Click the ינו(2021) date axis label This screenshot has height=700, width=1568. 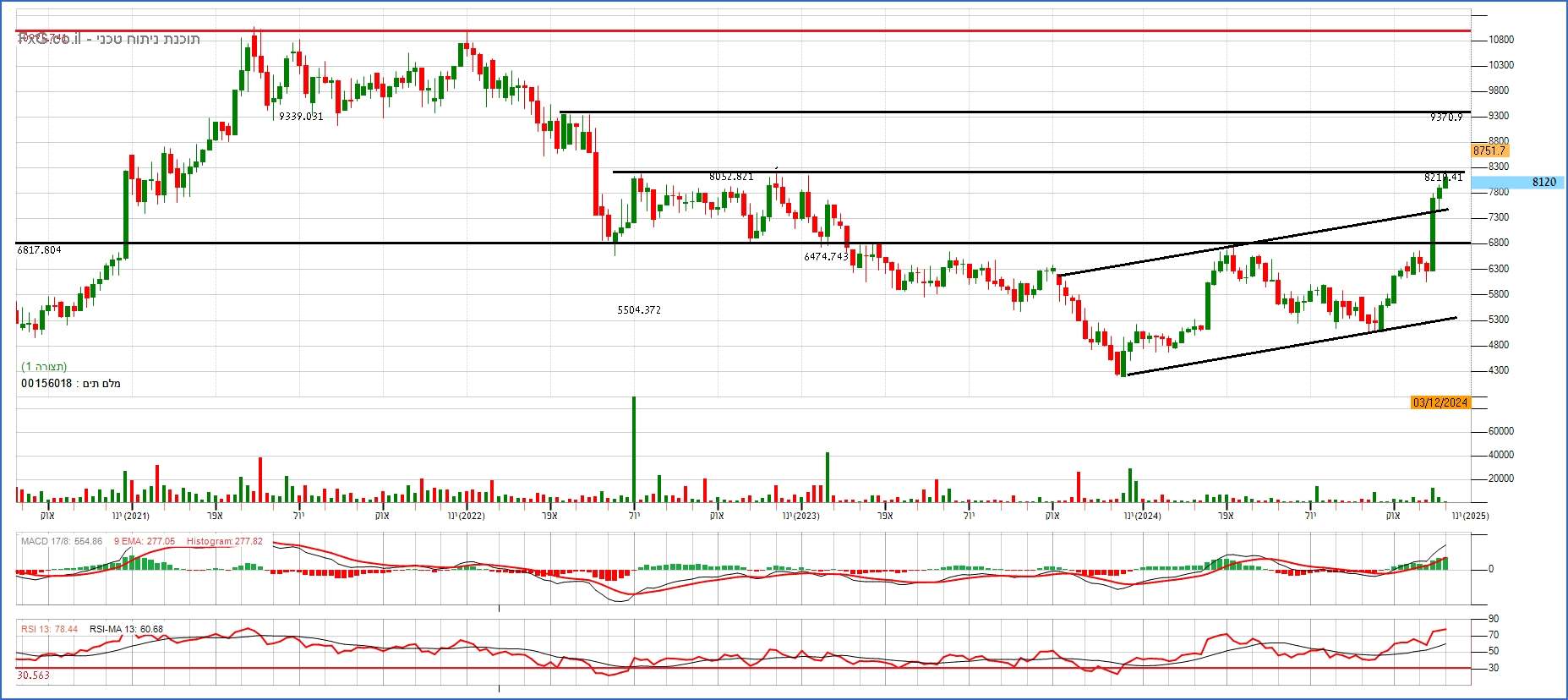tap(131, 516)
